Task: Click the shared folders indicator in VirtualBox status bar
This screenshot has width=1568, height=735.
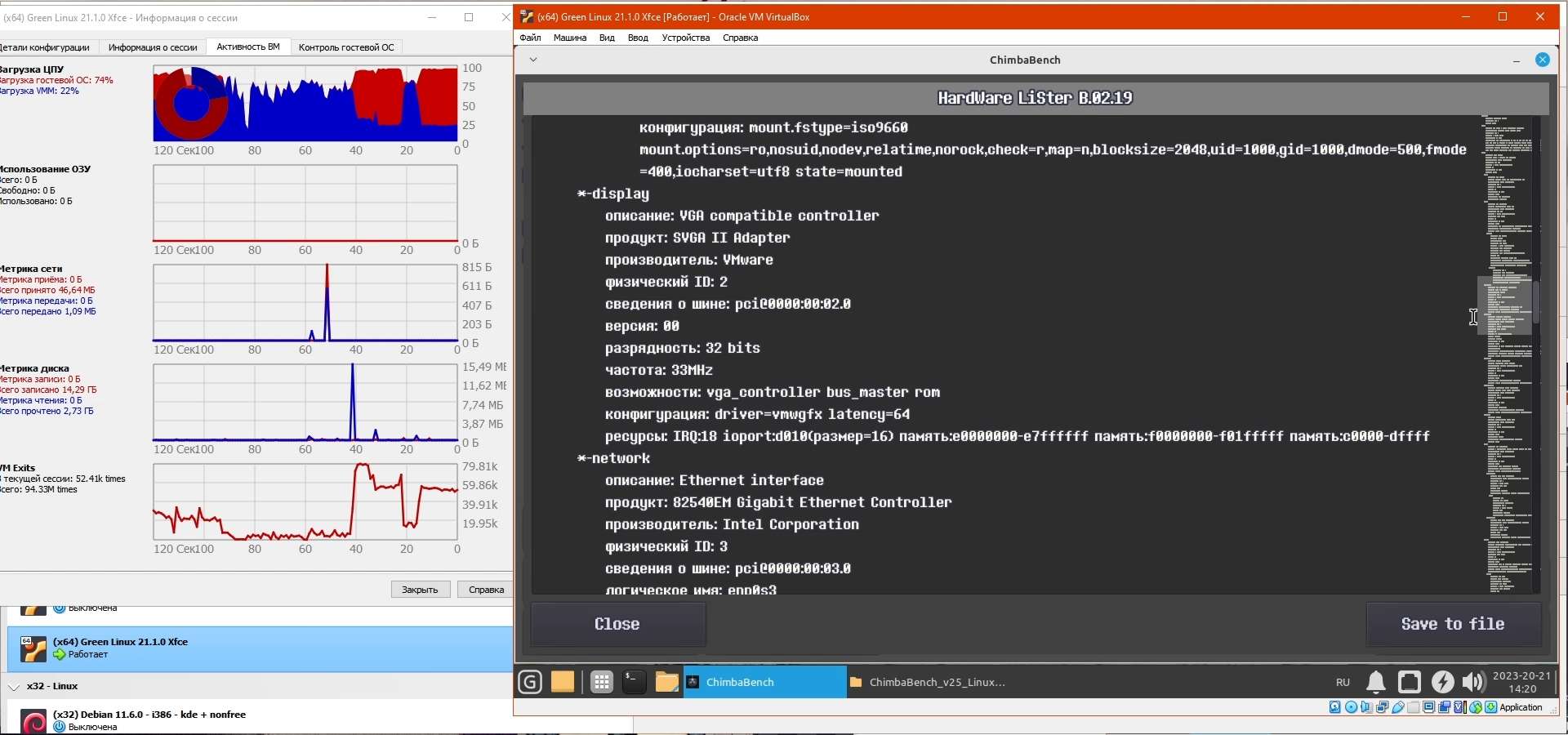Action: [1414, 707]
